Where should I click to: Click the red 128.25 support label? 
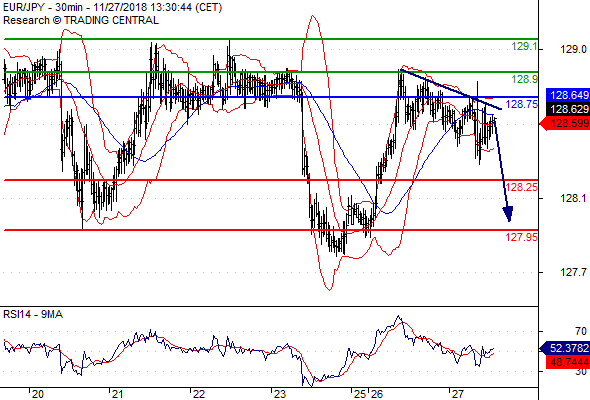(522, 187)
